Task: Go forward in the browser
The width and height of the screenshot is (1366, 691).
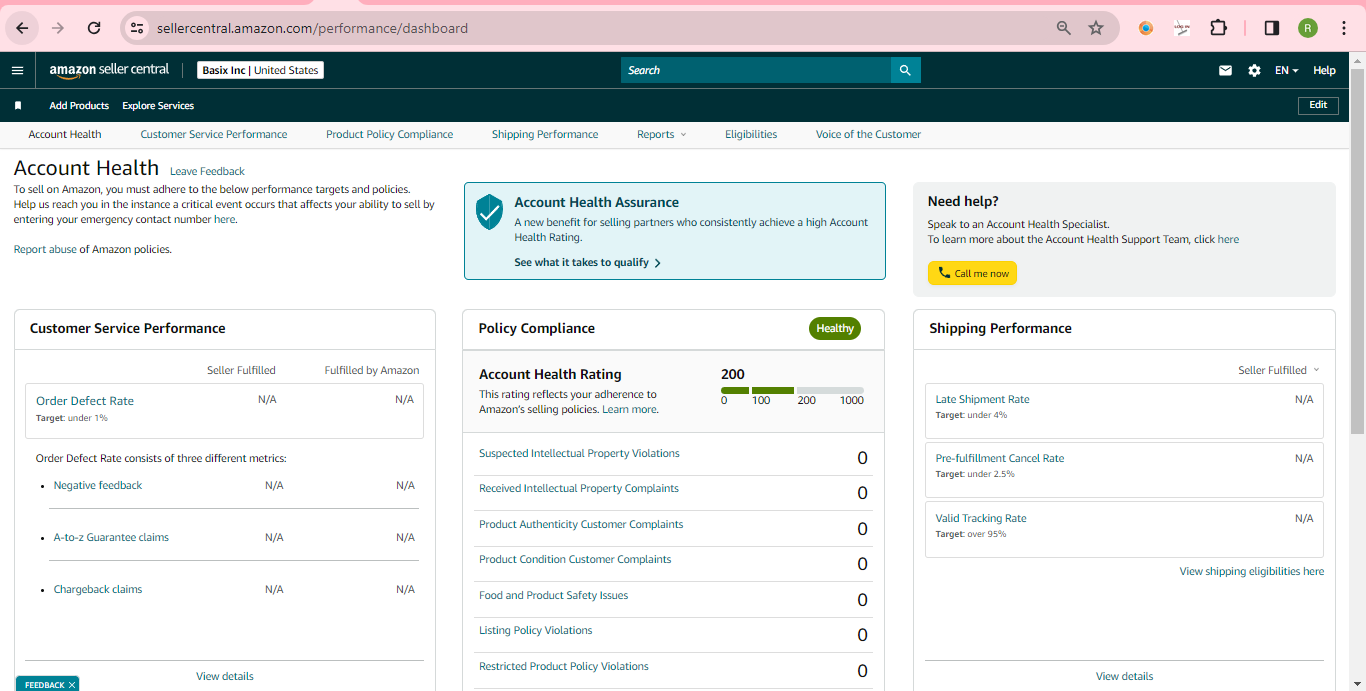Action: pyautogui.click(x=57, y=28)
